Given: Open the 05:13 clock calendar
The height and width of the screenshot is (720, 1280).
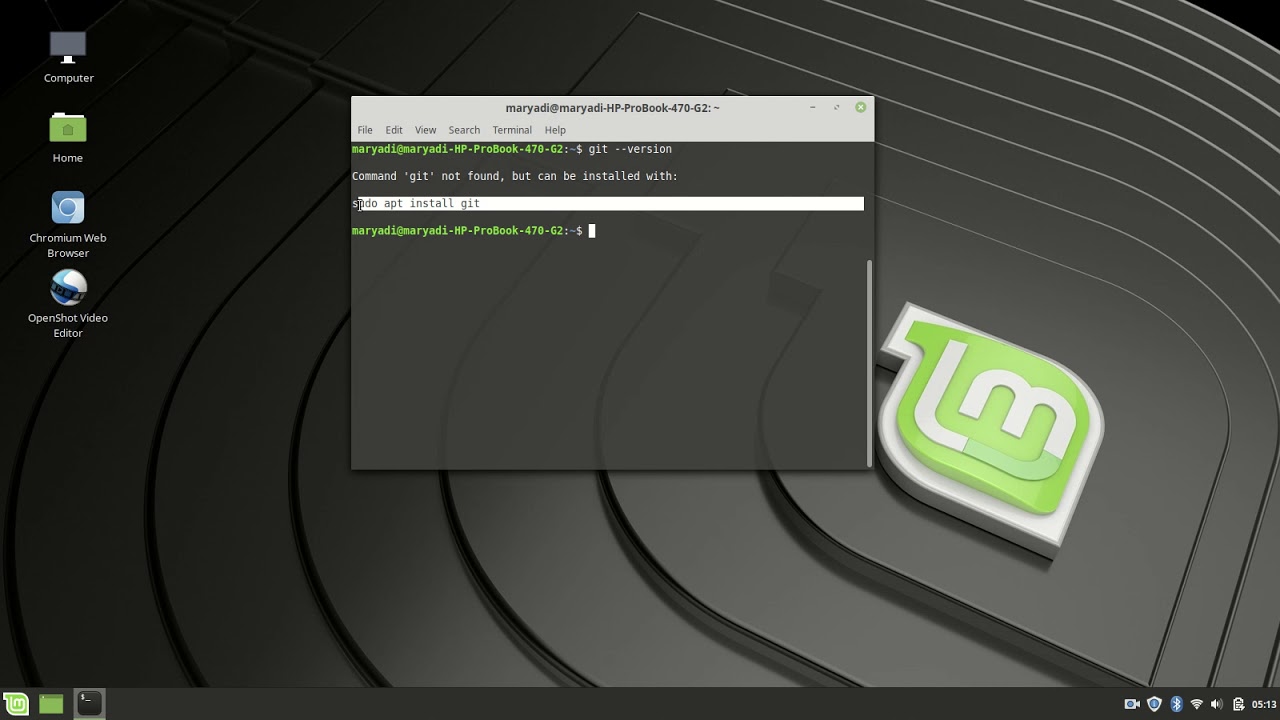Looking at the screenshot, I should [x=1264, y=704].
